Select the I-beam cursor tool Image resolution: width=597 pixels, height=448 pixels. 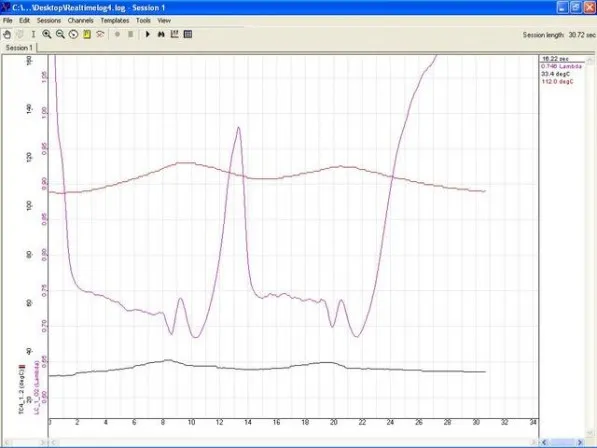click(33, 35)
